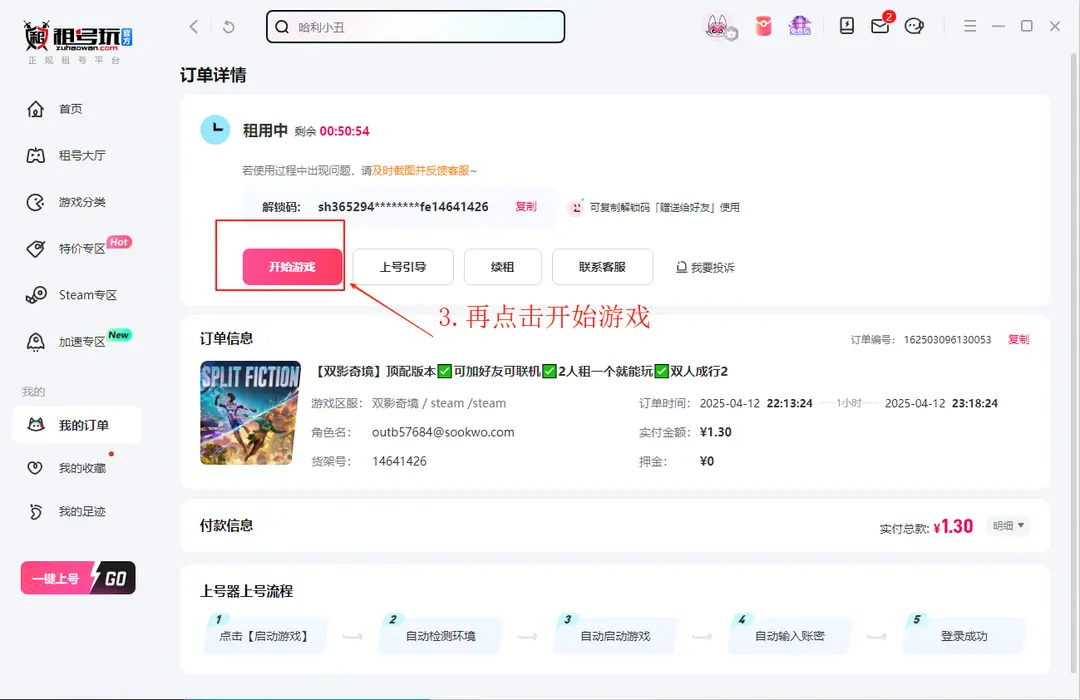Click the Split Fiction game cover thumbnail
The image size is (1080, 700).
[x=250, y=413]
